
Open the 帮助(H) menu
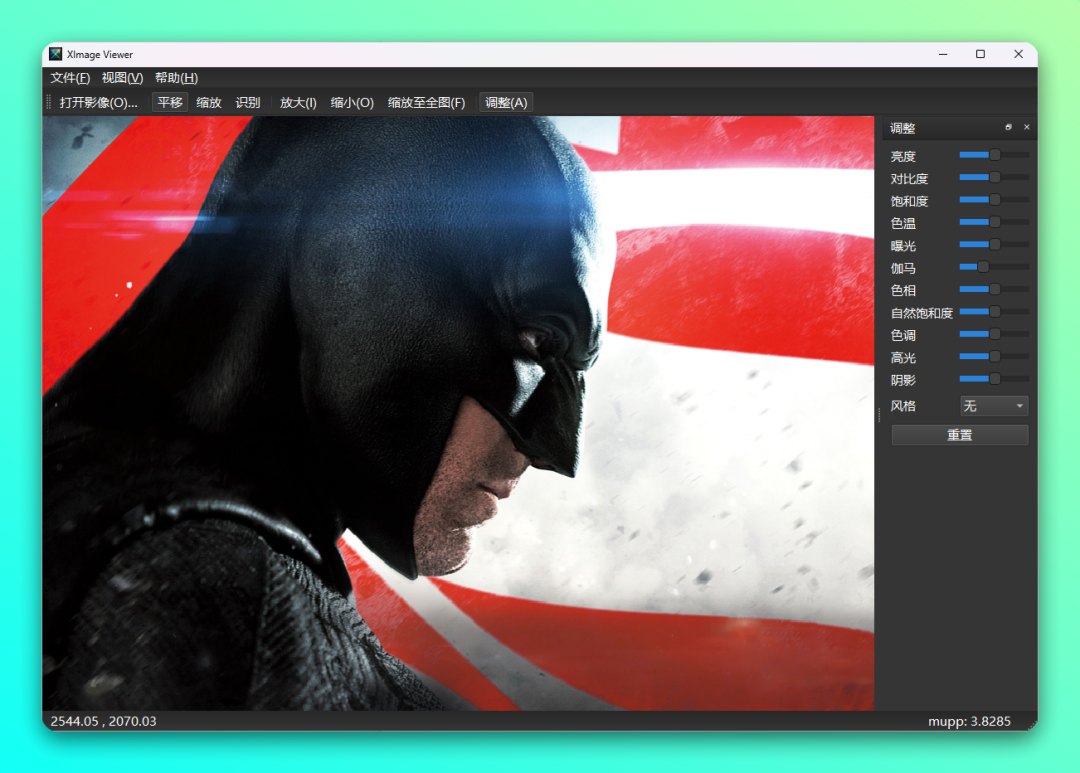pyautogui.click(x=176, y=78)
